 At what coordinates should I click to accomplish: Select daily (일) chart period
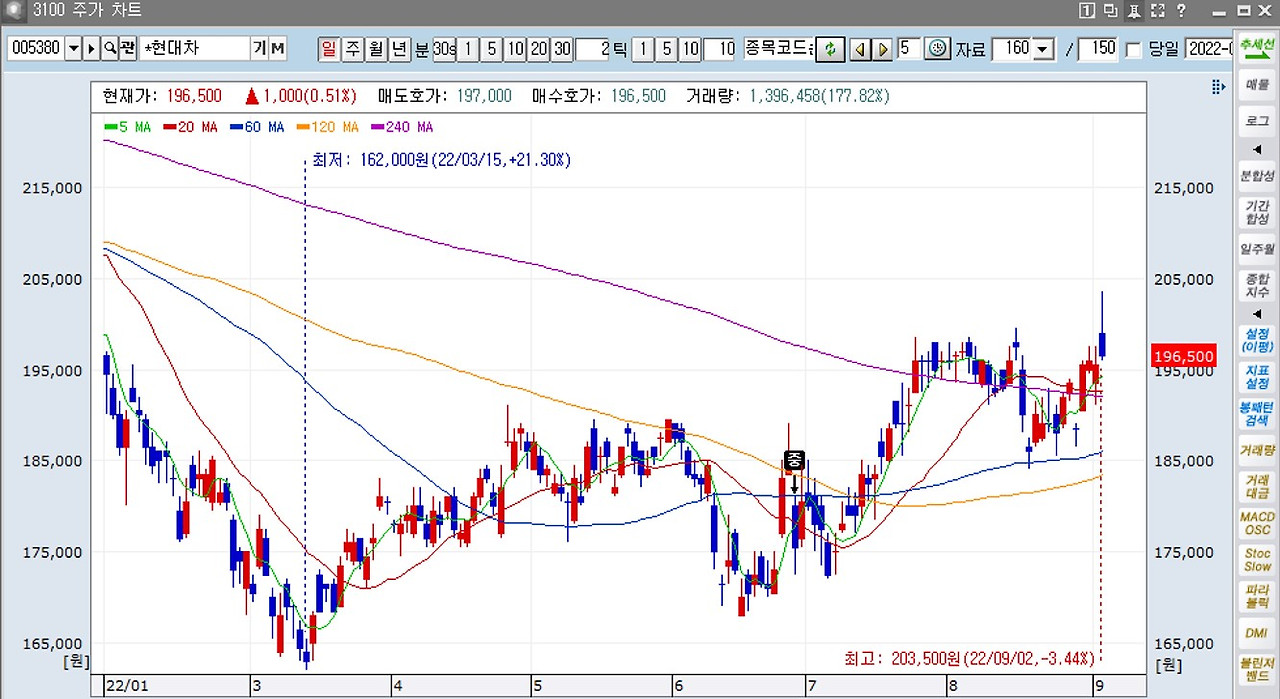pyautogui.click(x=329, y=48)
